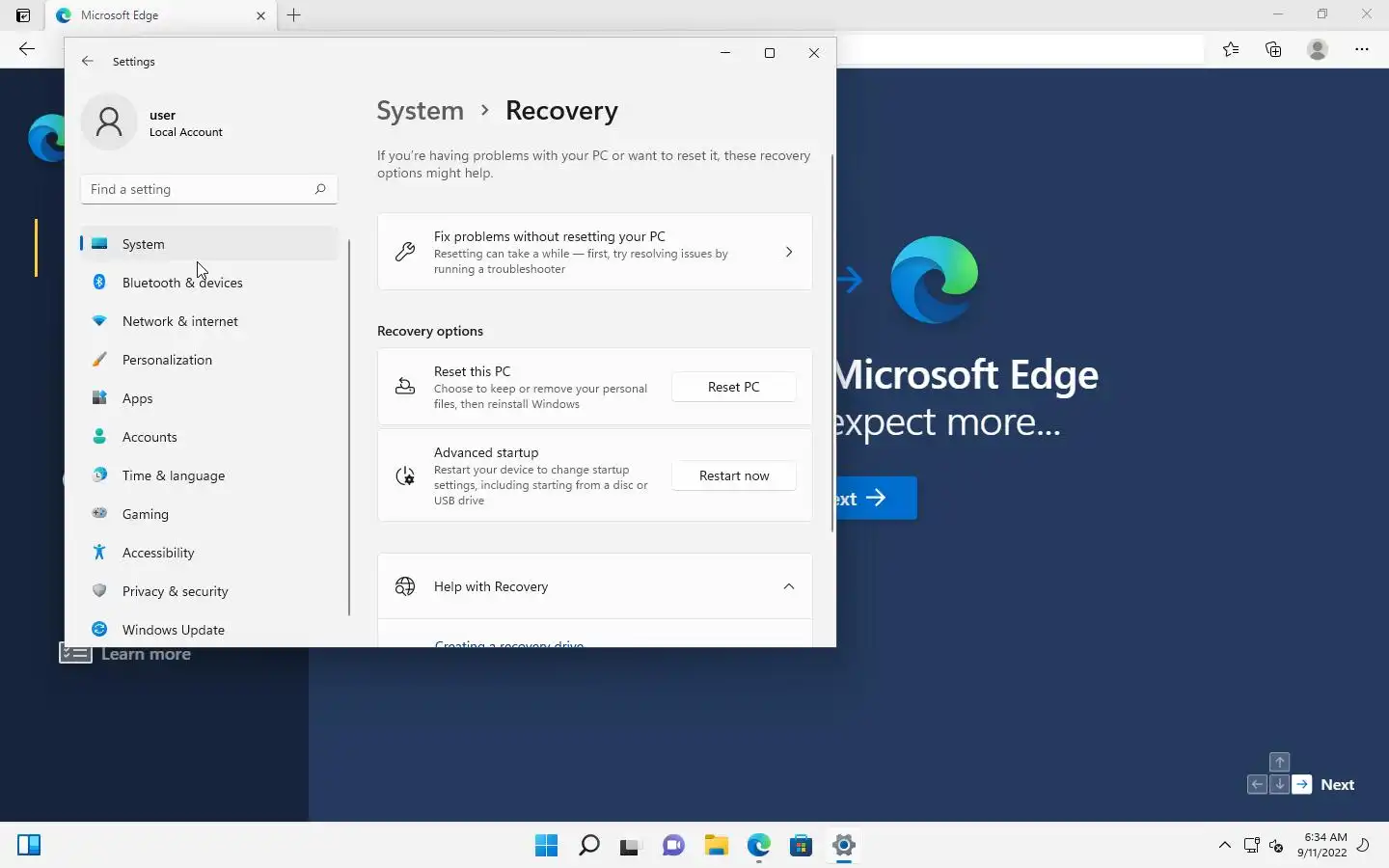Click the Restart now button

733,475
